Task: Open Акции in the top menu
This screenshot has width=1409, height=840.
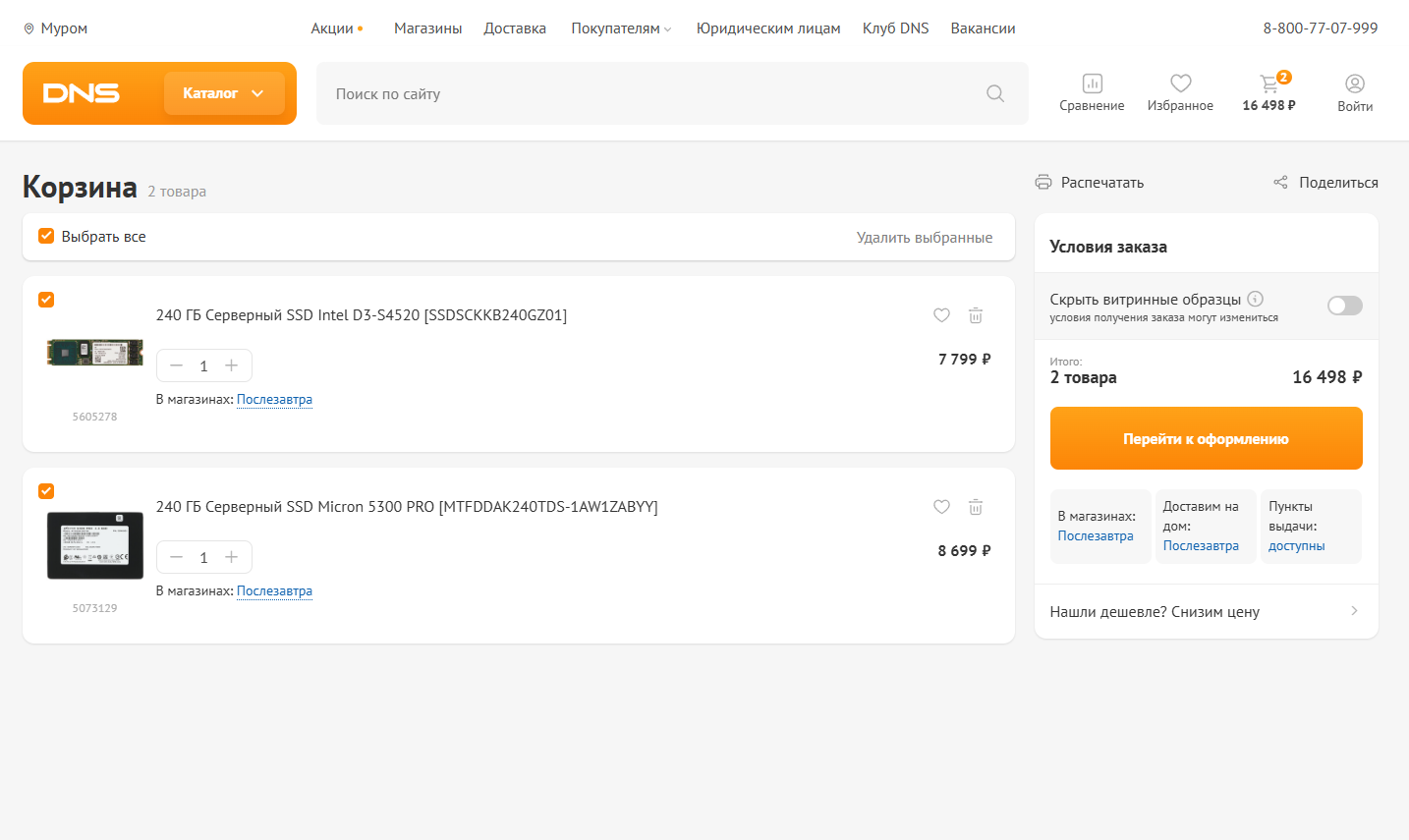Action: point(332,28)
